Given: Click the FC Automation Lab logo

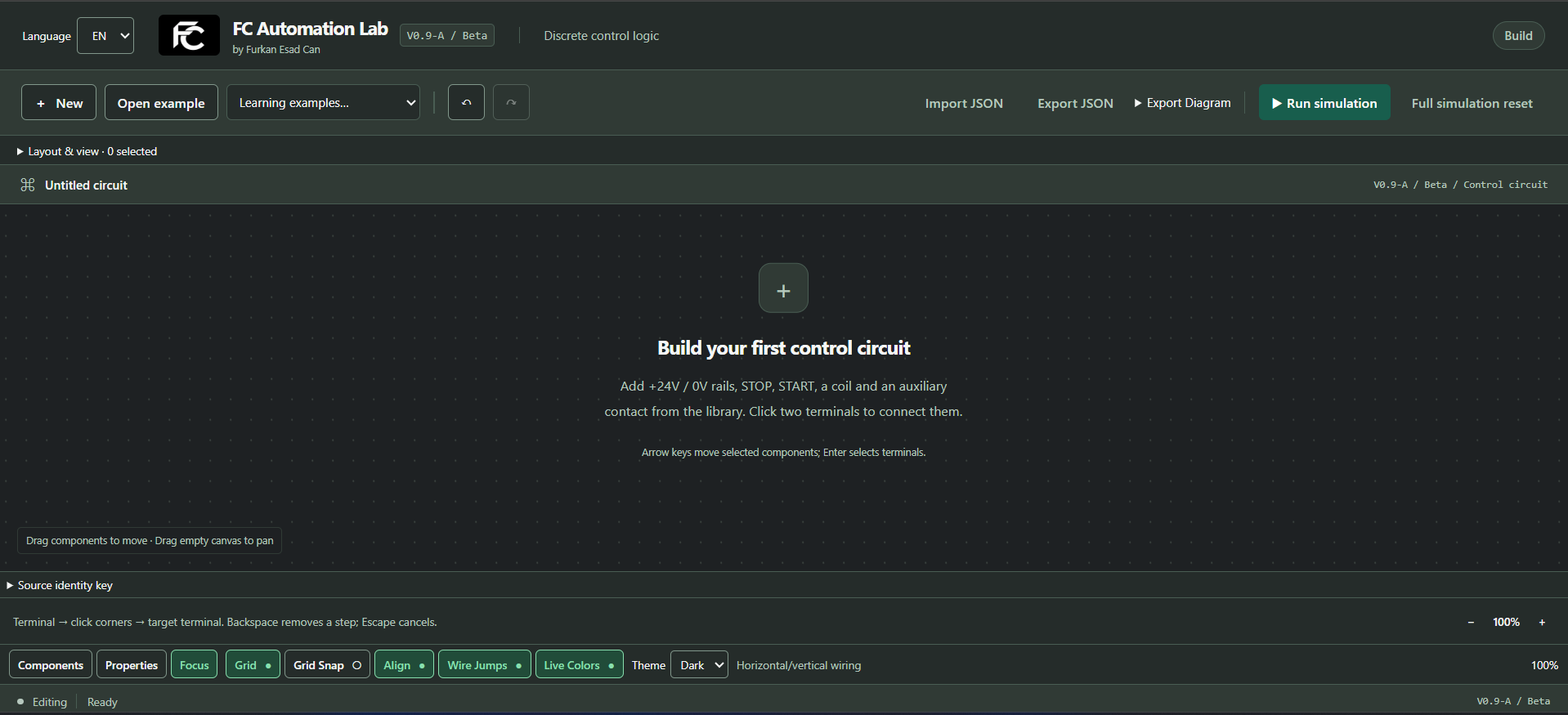Looking at the screenshot, I should 189,35.
